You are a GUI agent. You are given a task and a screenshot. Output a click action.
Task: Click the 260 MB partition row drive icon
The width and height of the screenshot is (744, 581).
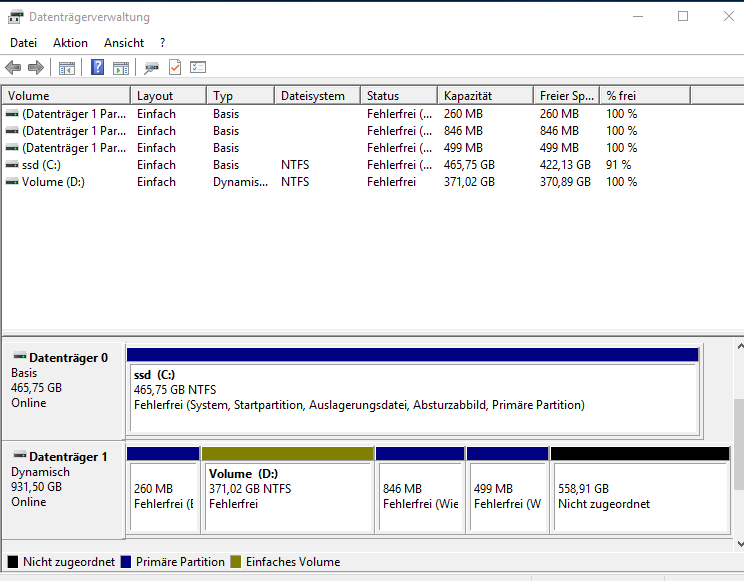[x=12, y=114]
